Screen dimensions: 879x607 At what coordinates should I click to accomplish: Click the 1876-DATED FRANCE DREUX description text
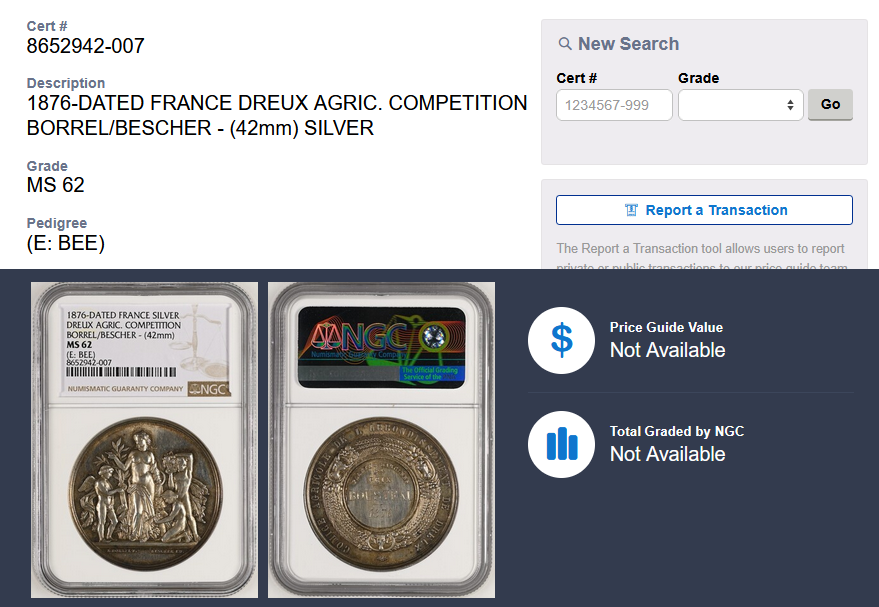[277, 115]
